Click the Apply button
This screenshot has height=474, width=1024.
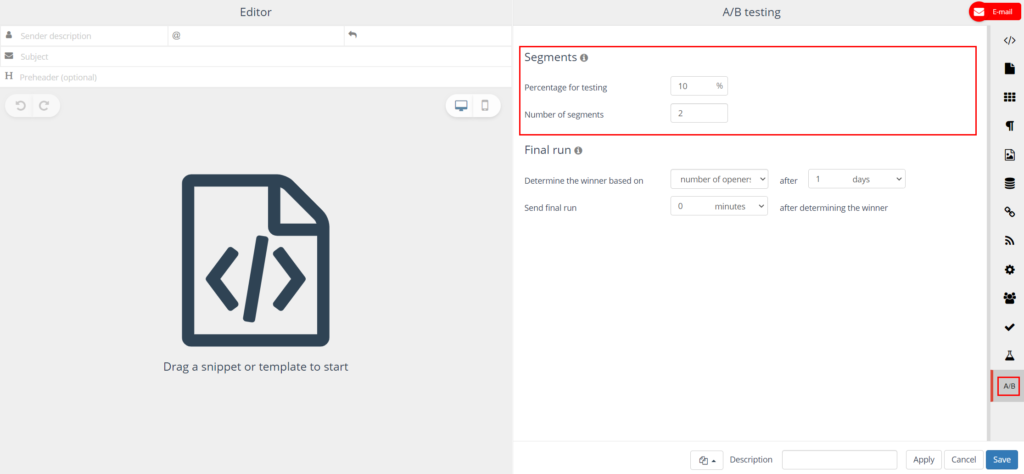(923, 459)
